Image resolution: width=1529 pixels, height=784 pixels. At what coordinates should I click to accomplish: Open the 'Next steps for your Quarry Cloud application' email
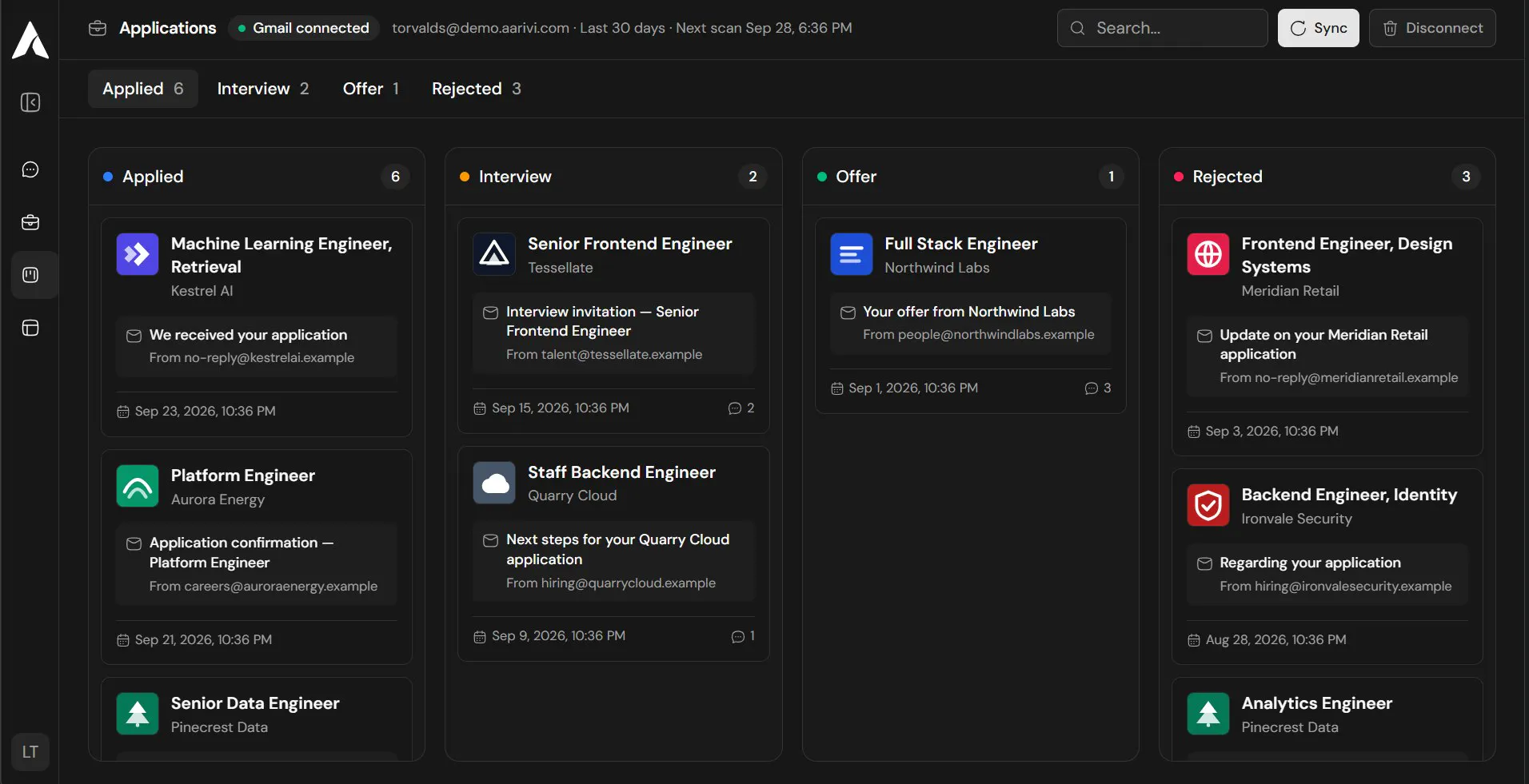point(613,561)
